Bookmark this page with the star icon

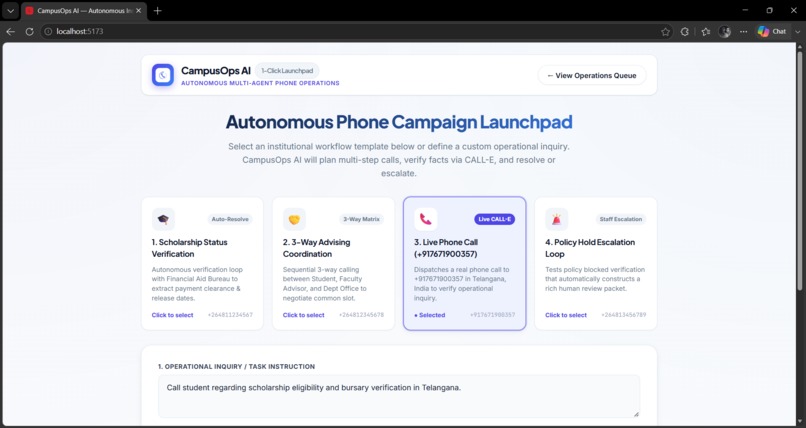pyautogui.click(x=666, y=31)
